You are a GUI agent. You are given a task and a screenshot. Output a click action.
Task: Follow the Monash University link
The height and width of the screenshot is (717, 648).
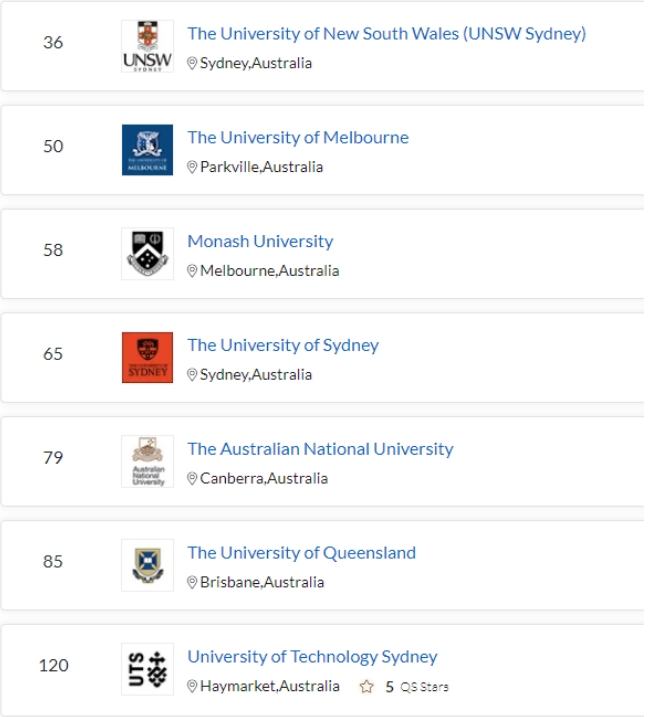click(x=260, y=241)
